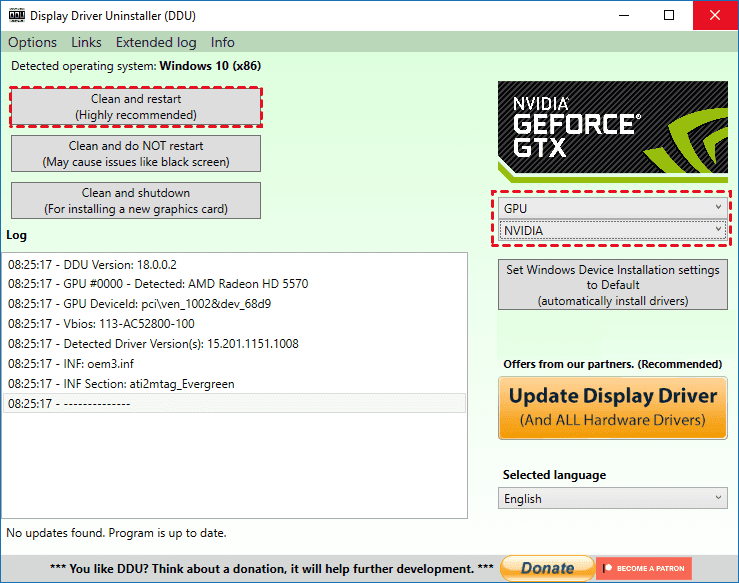Click the Update Display Driver banner
The width and height of the screenshot is (739, 583).
(613, 407)
